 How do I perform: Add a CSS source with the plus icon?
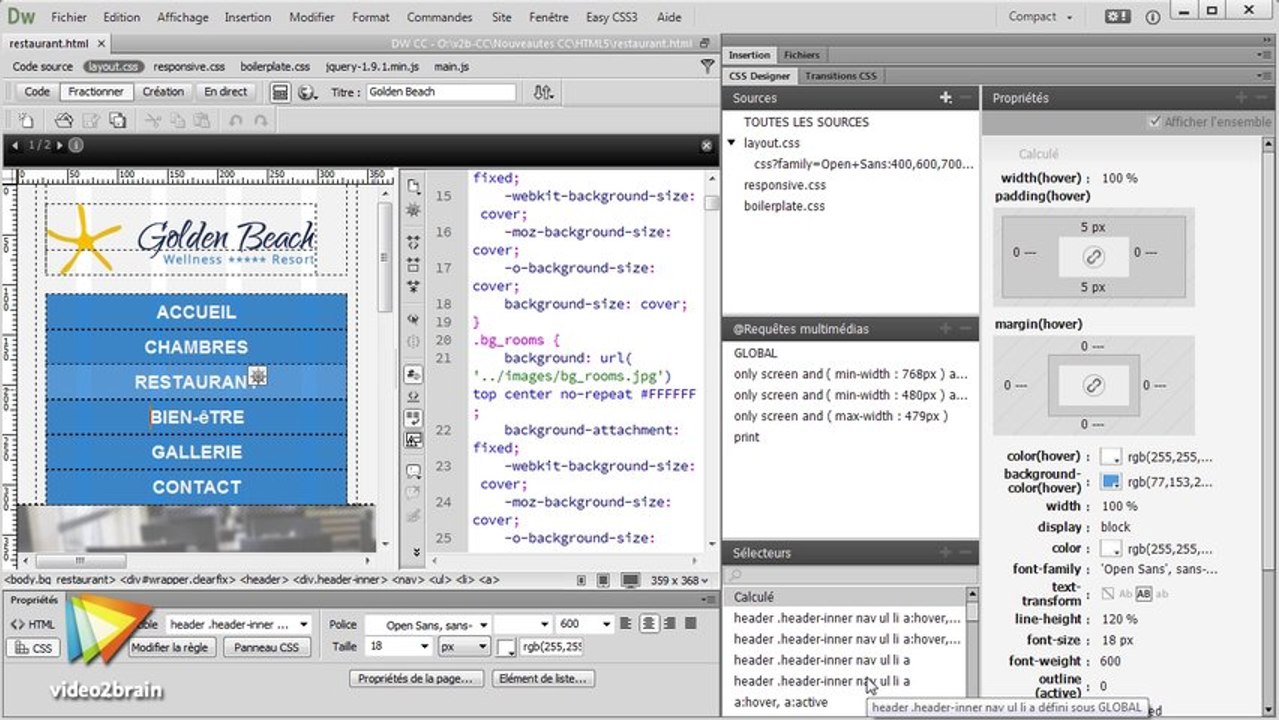945,98
